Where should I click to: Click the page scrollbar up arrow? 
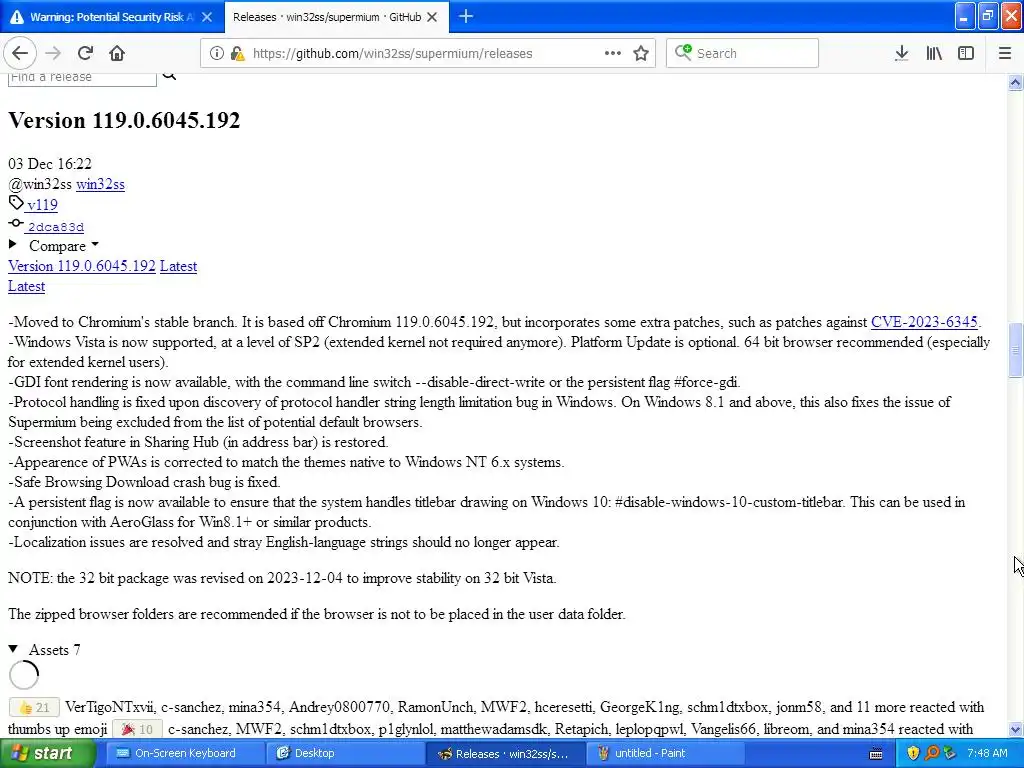[x=1015, y=82]
